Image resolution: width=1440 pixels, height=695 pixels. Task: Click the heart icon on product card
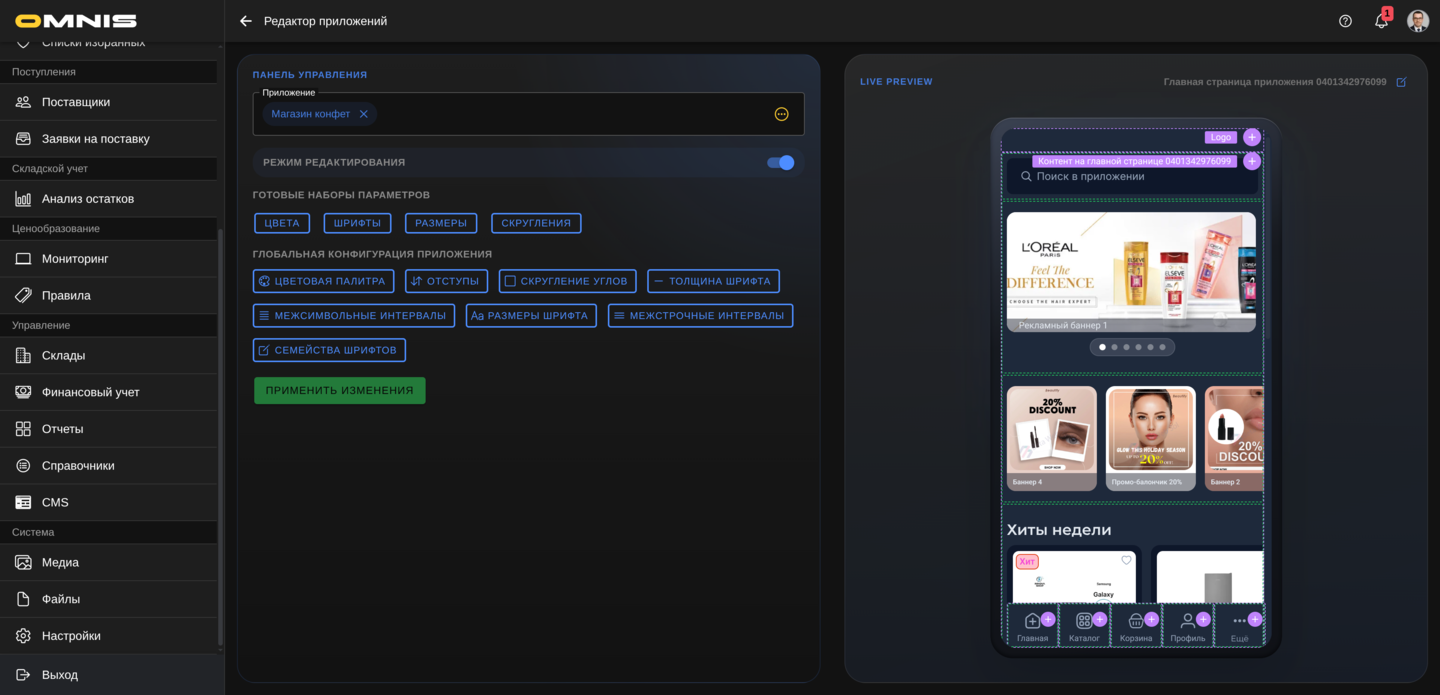(1126, 560)
